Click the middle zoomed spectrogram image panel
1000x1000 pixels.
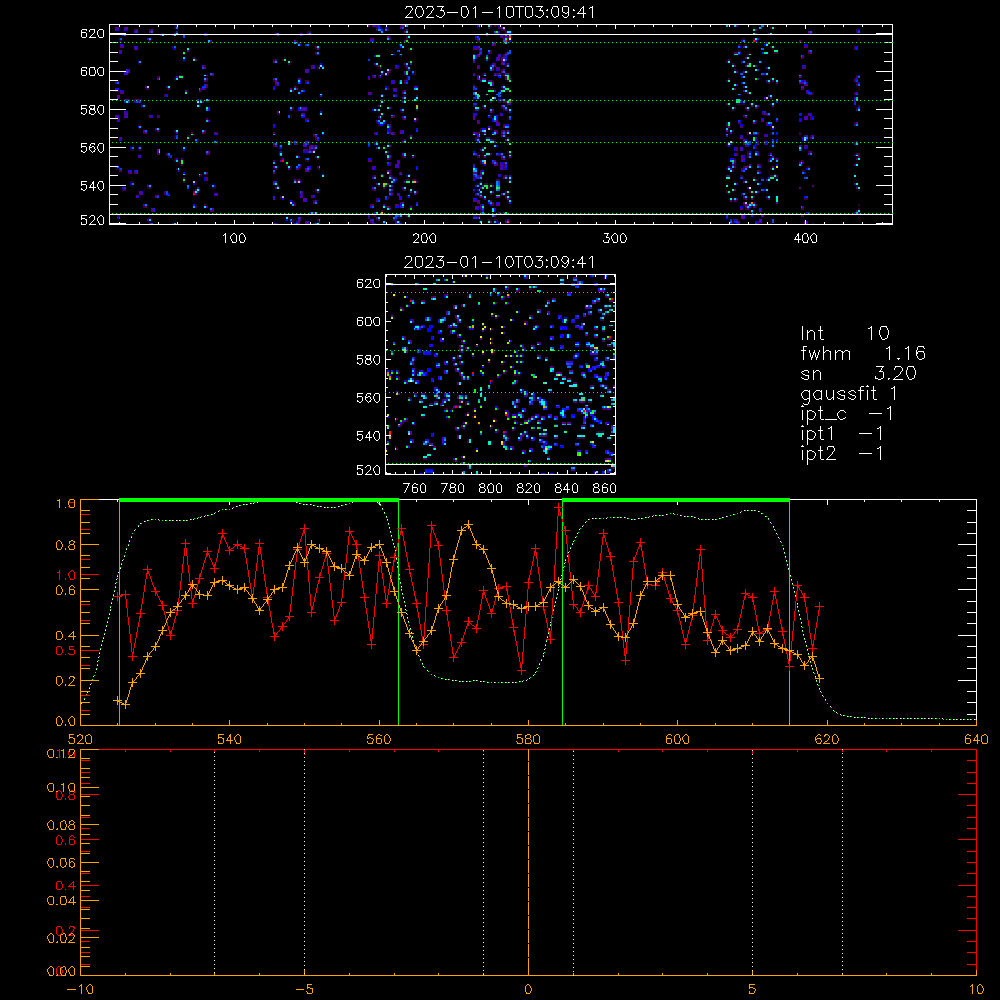(501, 374)
